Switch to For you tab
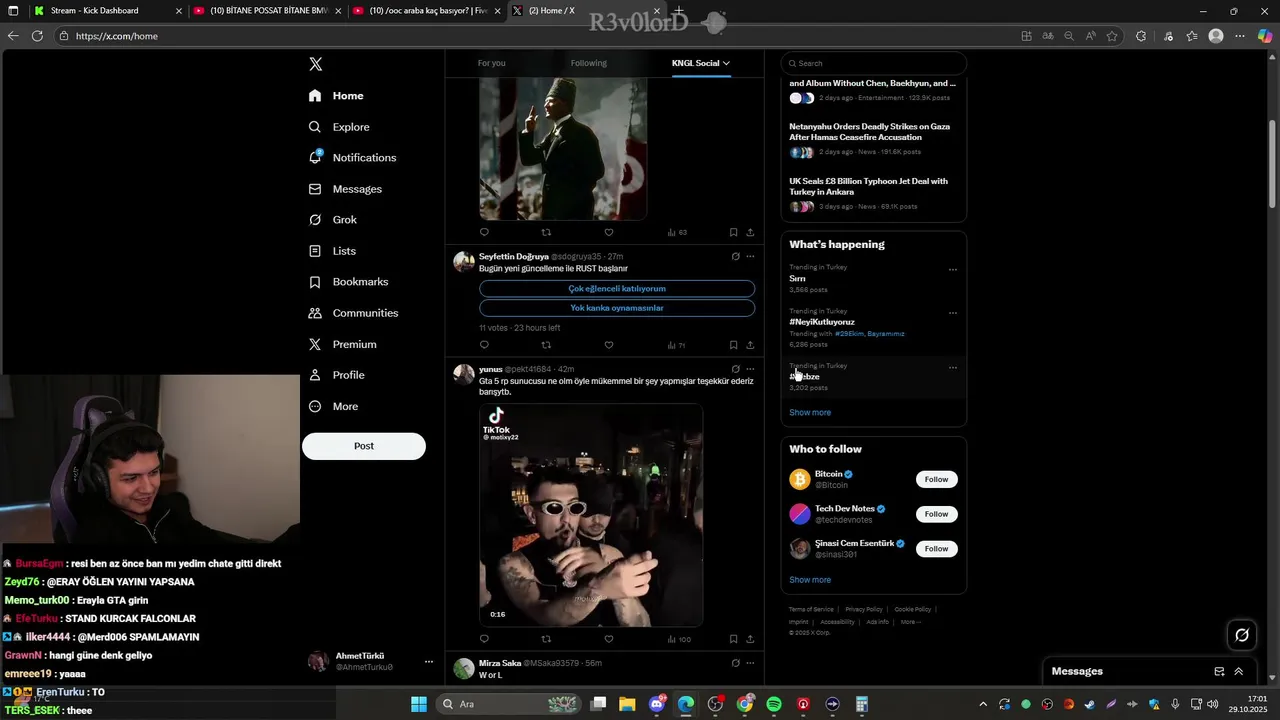The height and width of the screenshot is (720, 1280). click(491, 63)
